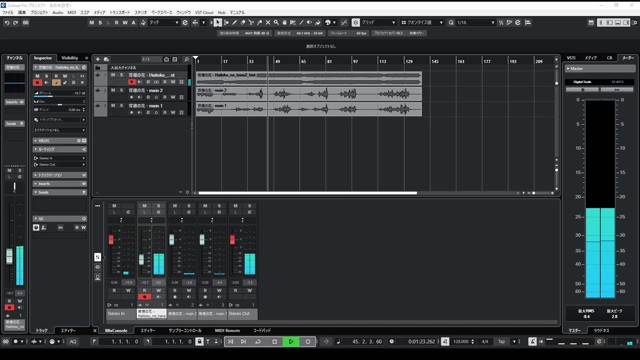Click Go to Previous Marker transport button
This screenshot has height=360, width=640.
point(231,342)
